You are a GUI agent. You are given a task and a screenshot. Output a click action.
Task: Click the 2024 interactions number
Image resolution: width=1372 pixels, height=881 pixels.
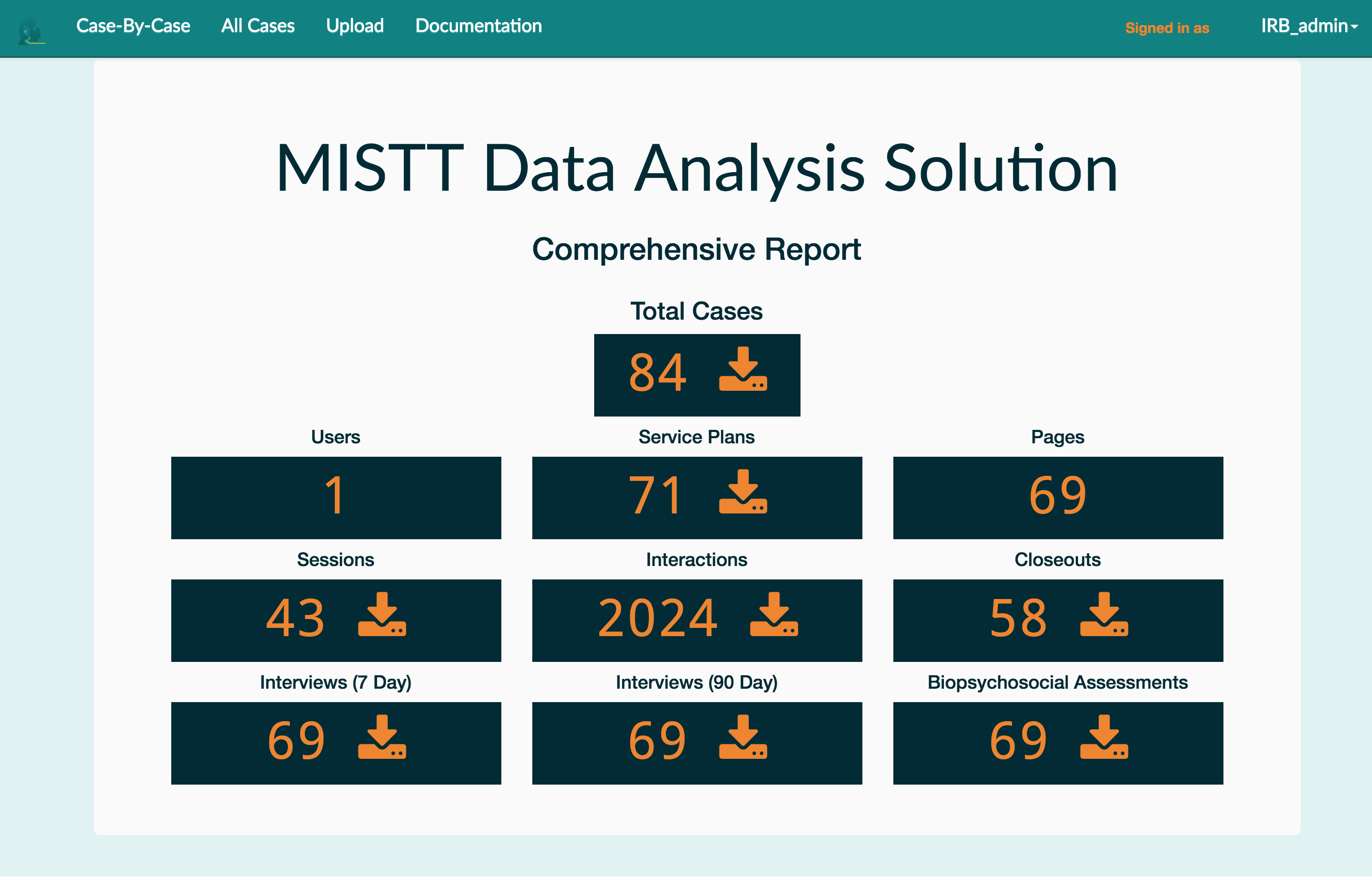(x=657, y=619)
